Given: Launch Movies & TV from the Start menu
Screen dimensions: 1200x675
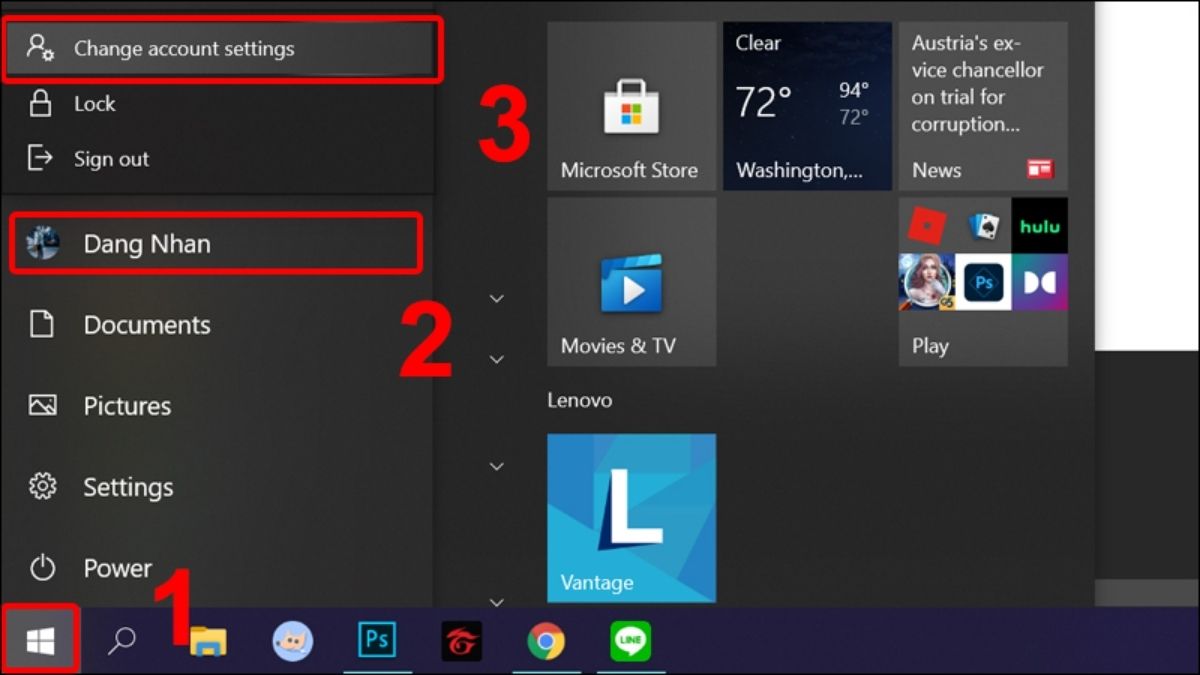Looking at the screenshot, I should [631, 281].
